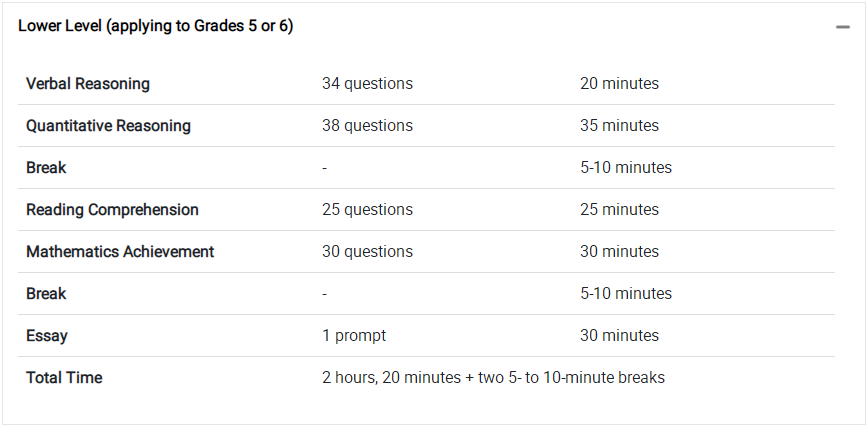Select the 30 questions cell
Screen dimensions: 868x427
pos(368,251)
